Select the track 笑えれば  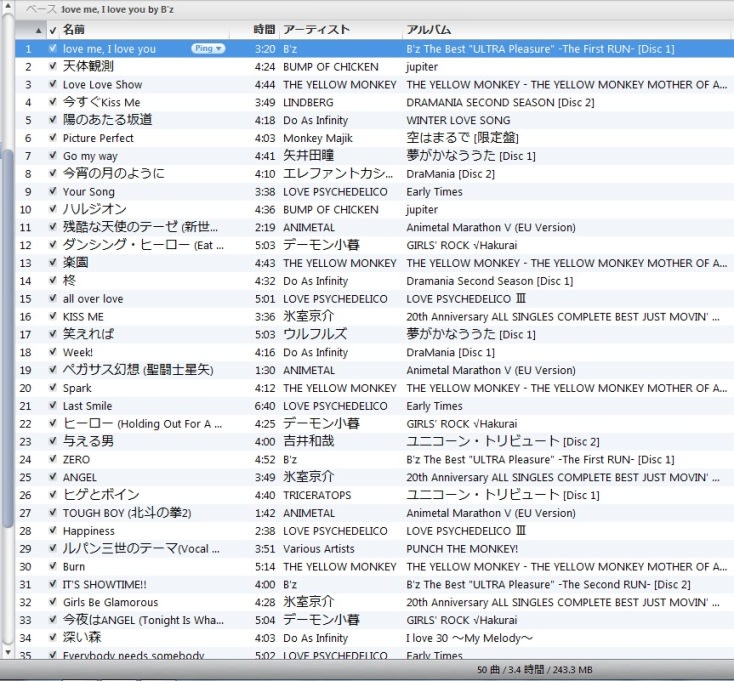(88, 334)
